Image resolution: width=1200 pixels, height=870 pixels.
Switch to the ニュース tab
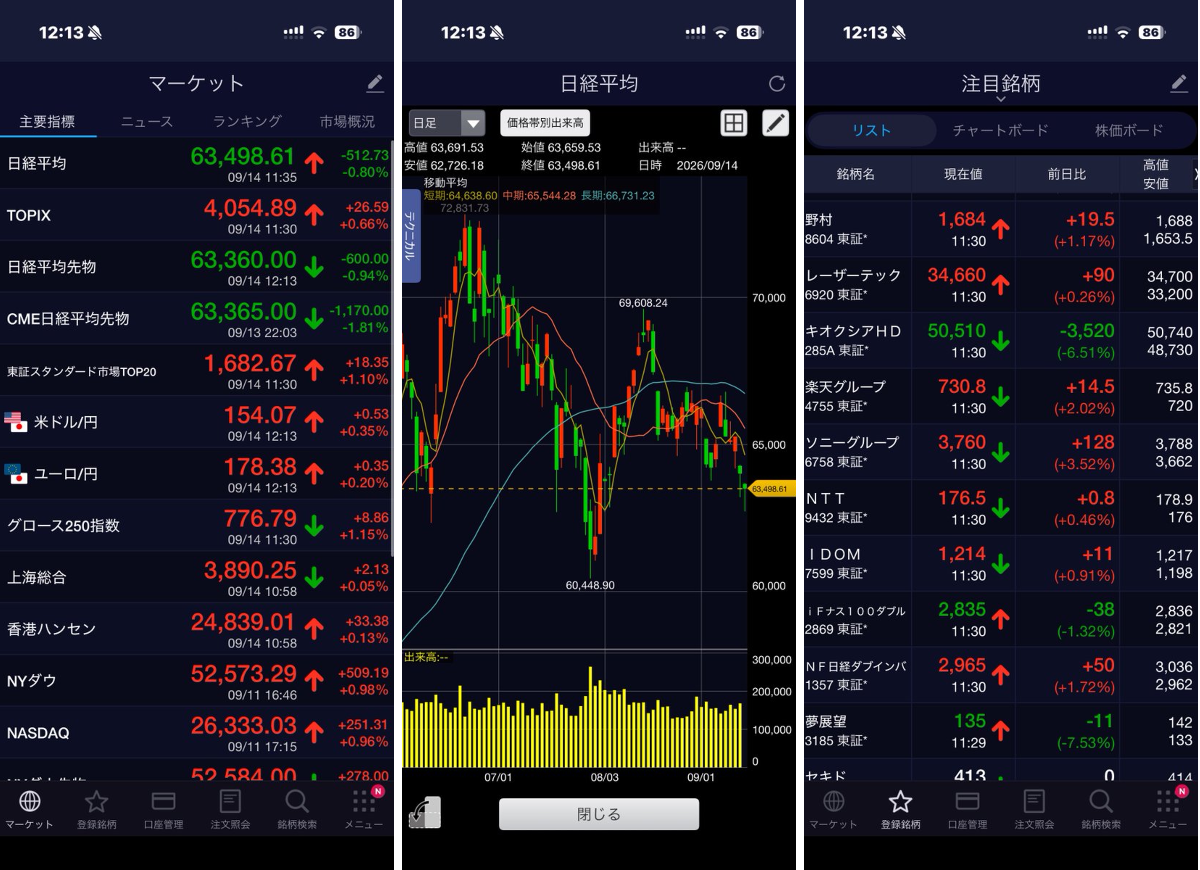click(147, 121)
